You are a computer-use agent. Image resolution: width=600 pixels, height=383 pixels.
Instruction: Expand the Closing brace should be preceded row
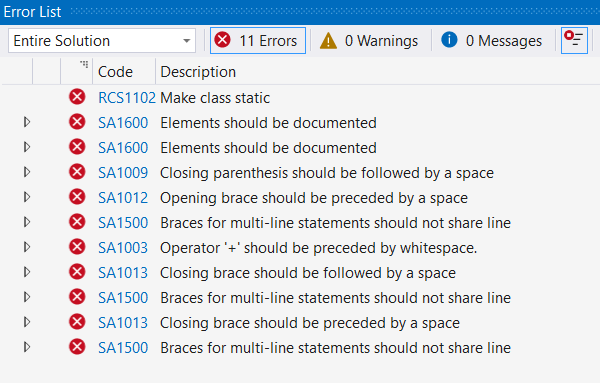tap(27, 322)
